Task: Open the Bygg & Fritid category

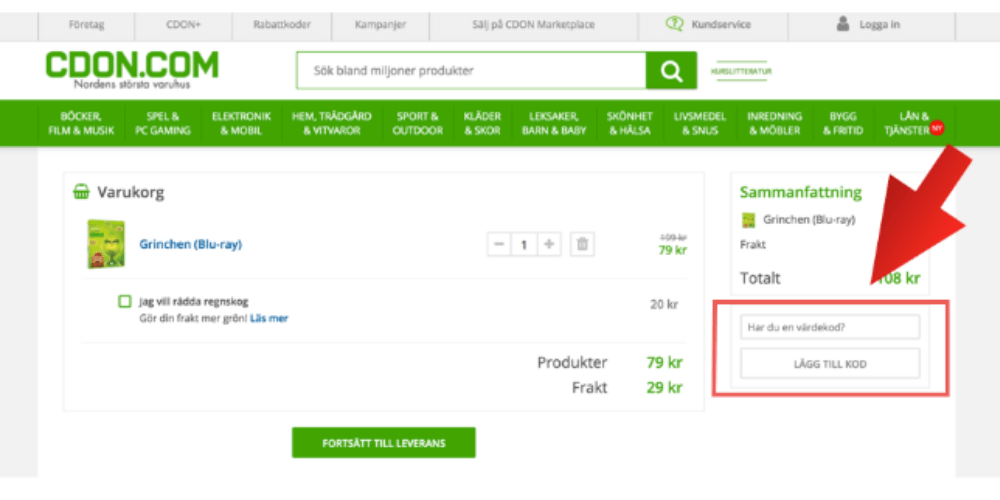Action: 842,124
